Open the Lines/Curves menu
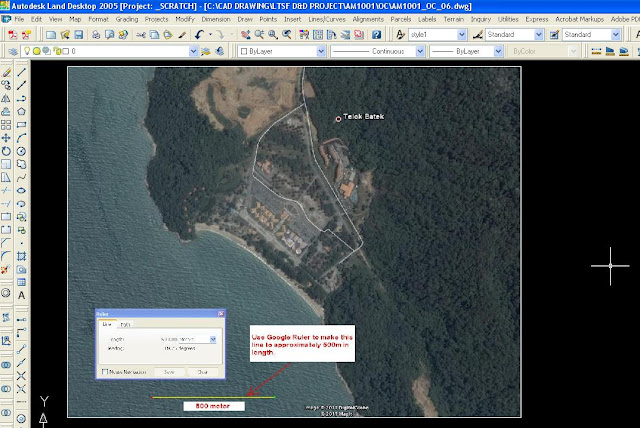This screenshot has width=640, height=428. [x=327, y=19]
